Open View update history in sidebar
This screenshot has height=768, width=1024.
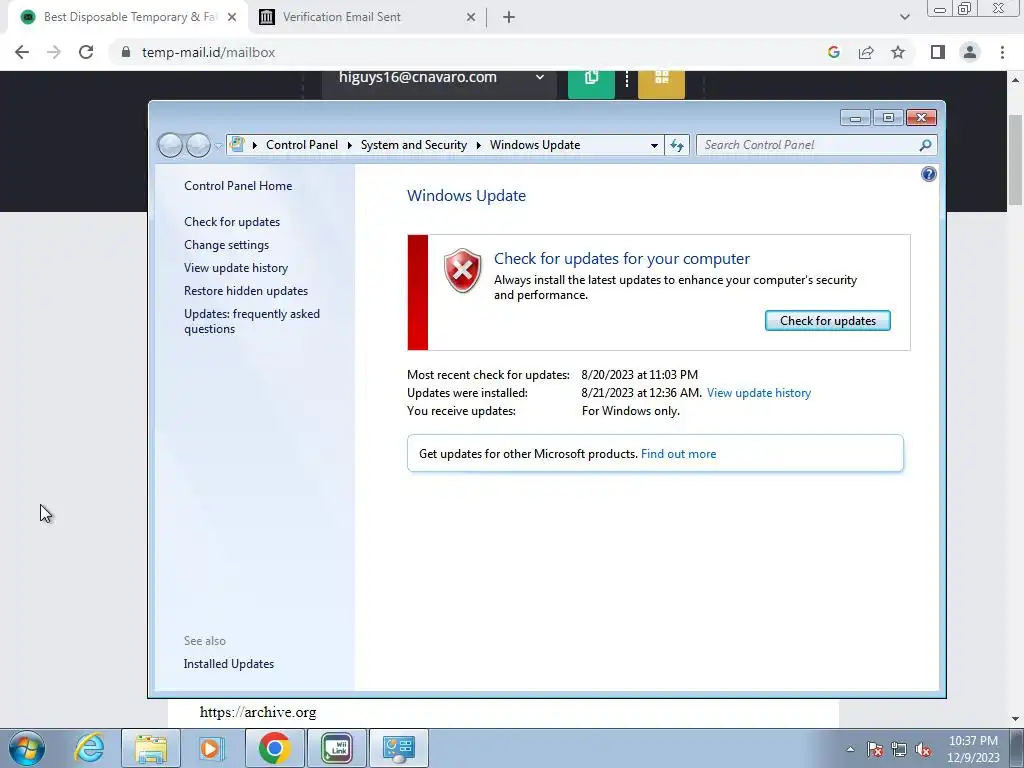tap(236, 268)
